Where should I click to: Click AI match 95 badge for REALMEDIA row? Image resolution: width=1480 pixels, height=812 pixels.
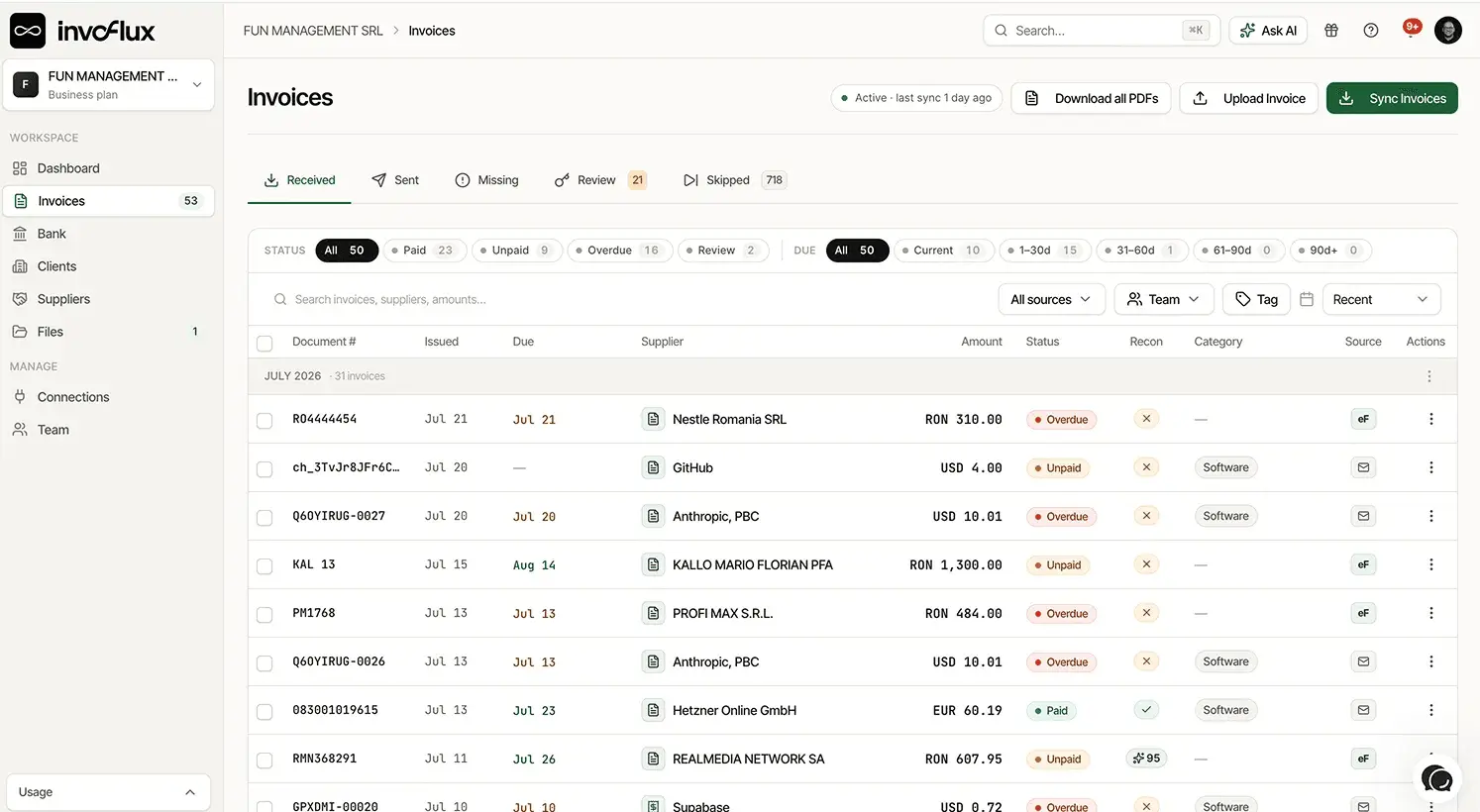click(x=1146, y=759)
